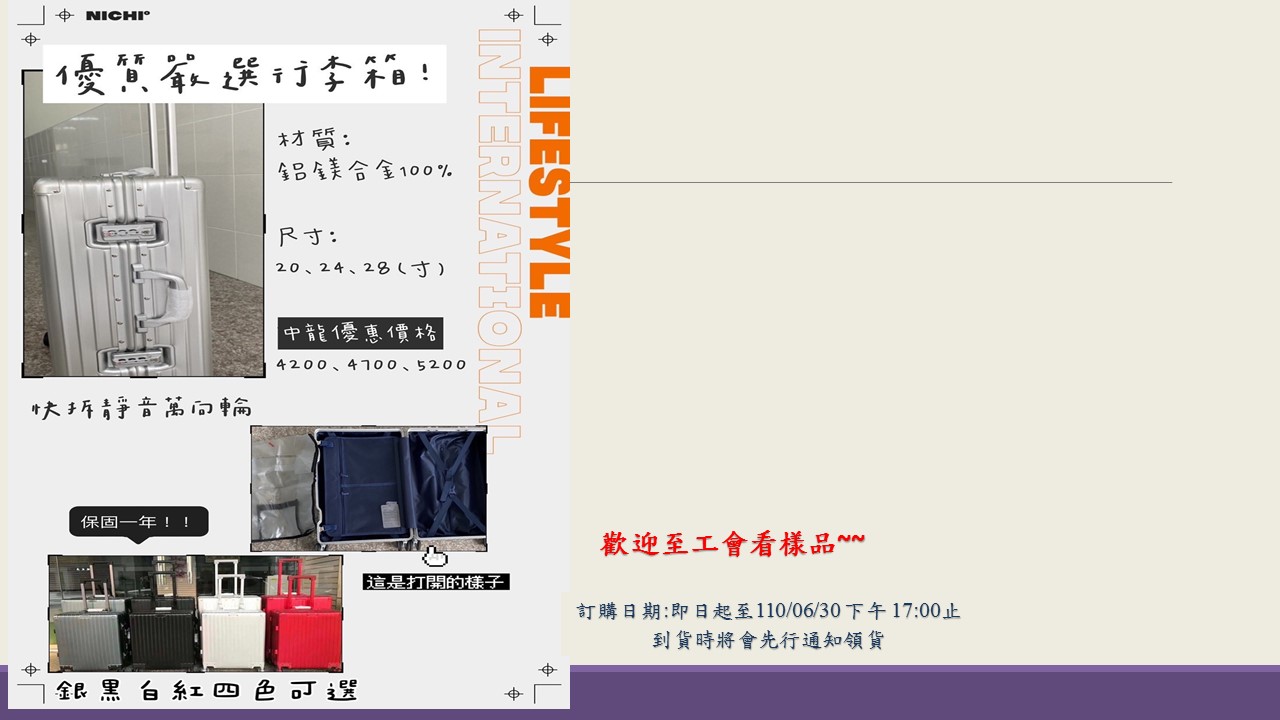Open the photo of the opened suitcase interior
The width and height of the screenshot is (1280, 720).
(x=368, y=489)
